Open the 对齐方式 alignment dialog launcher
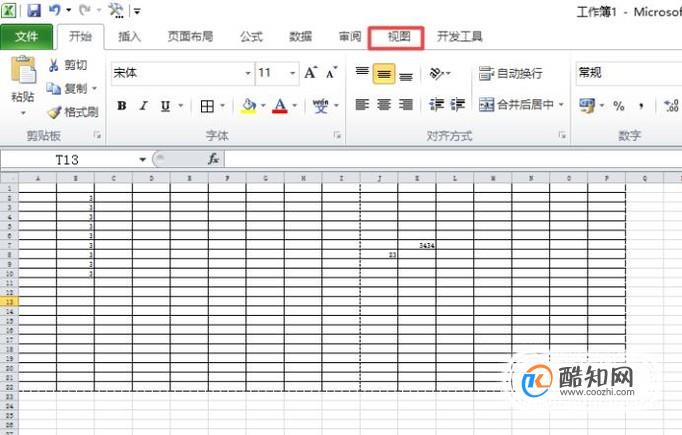 [x=562, y=136]
